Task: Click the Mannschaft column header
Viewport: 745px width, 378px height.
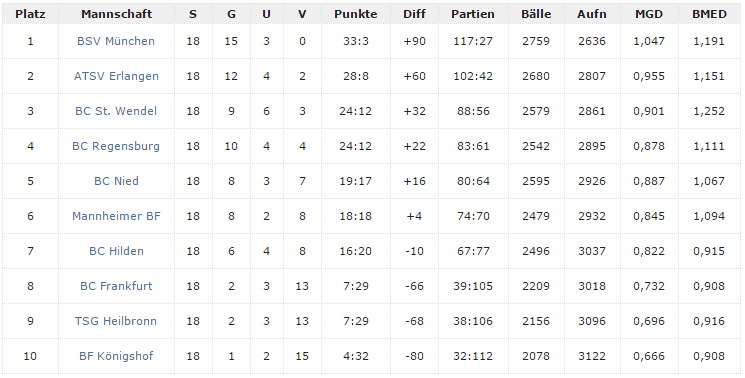Action: [x=116, y=14]
